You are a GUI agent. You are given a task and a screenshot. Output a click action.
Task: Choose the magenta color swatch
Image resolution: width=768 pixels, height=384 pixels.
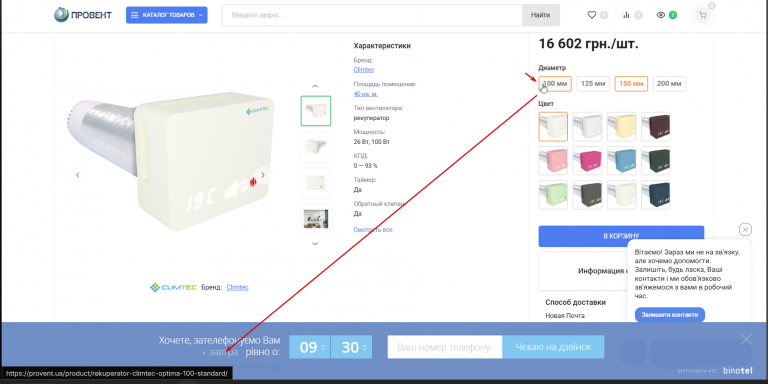(587, 161)
